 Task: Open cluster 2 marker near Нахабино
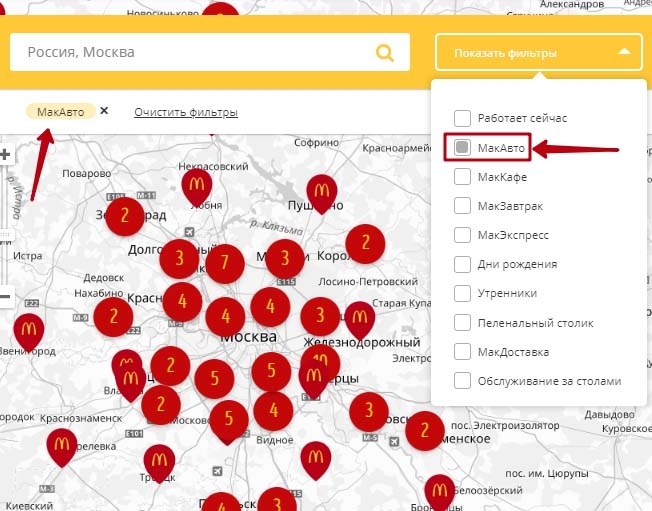(x=113, y=317)
